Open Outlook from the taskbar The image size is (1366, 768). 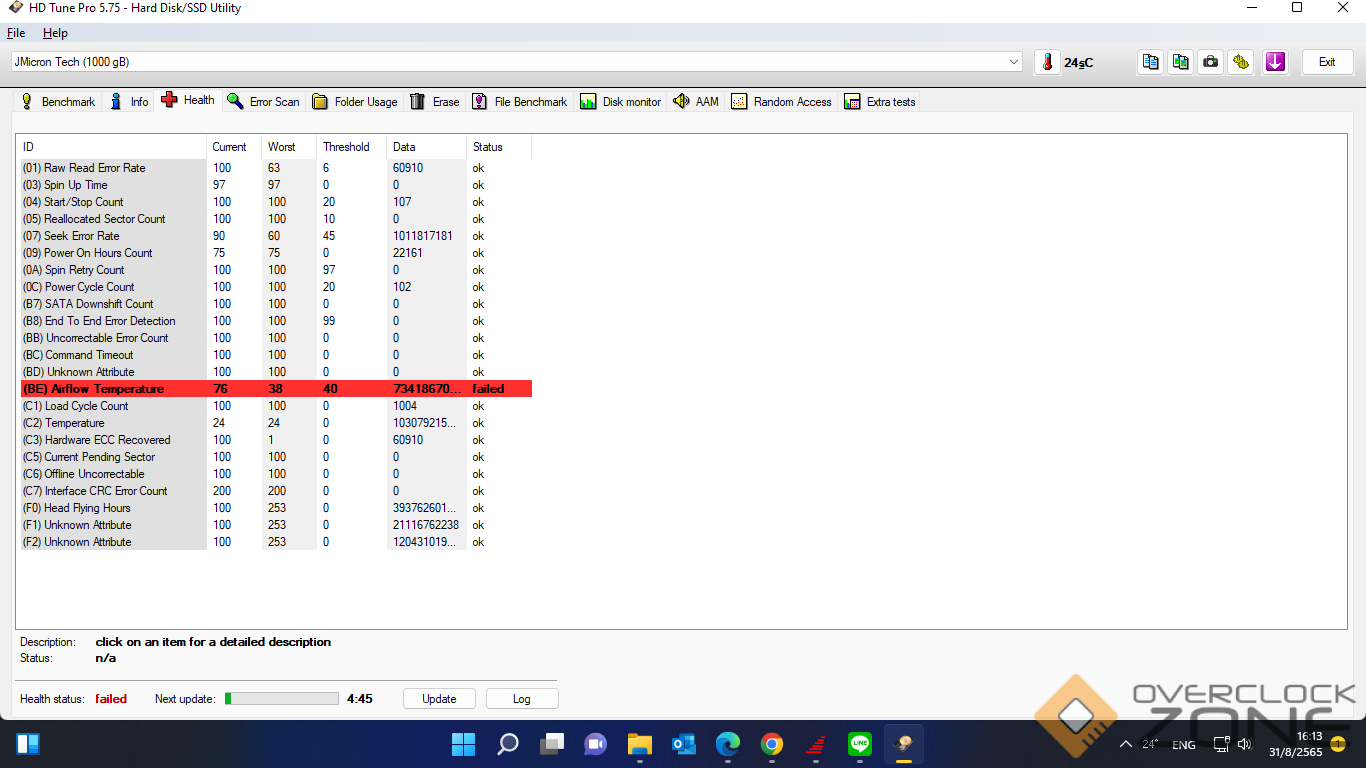pyautogui.click(x=684, y=744)
